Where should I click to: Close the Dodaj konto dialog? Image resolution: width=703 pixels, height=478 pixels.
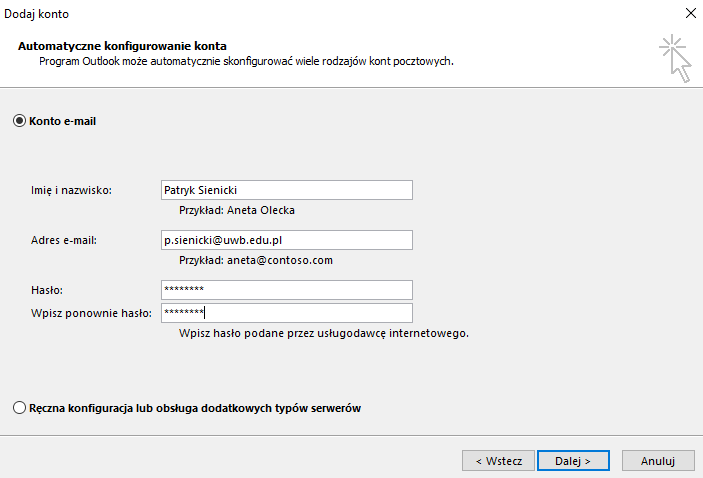tap(691, 13)
